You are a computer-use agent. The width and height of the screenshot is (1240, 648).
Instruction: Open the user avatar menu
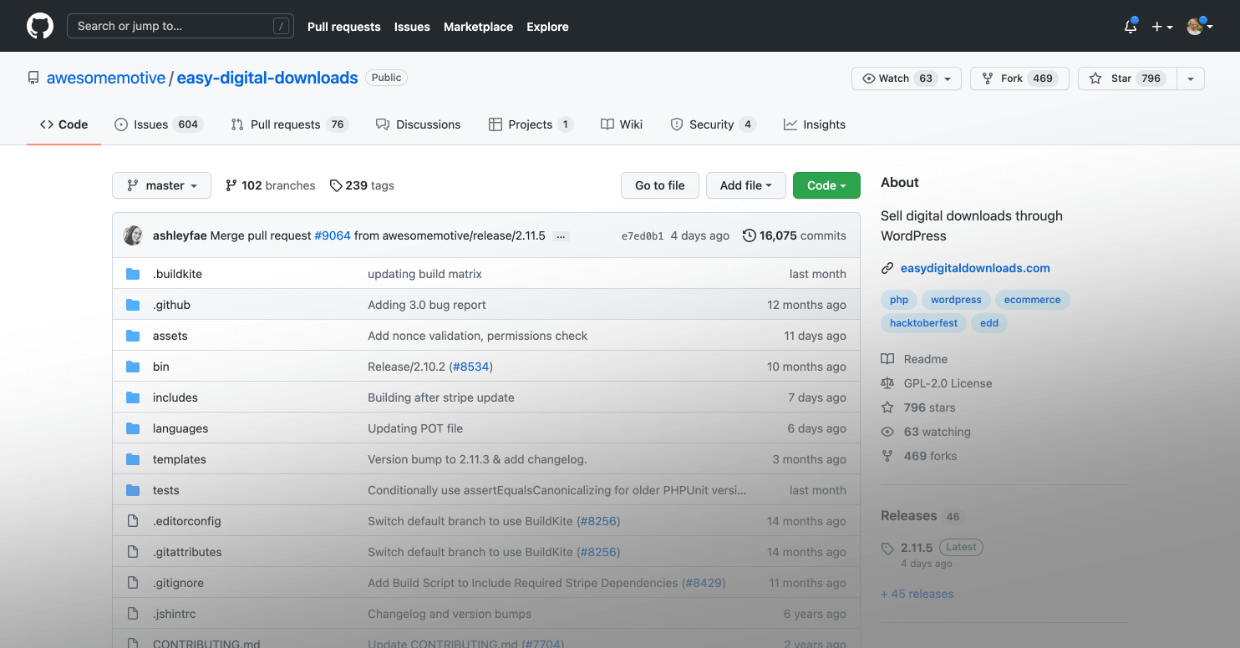(1199, 27)
